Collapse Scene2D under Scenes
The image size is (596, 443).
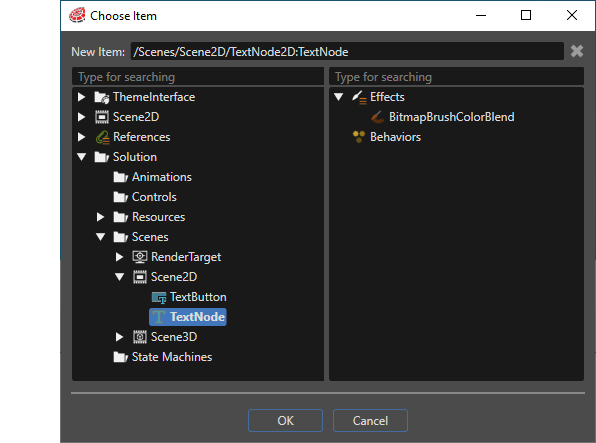pyautogui.click(x=119, y=277)
